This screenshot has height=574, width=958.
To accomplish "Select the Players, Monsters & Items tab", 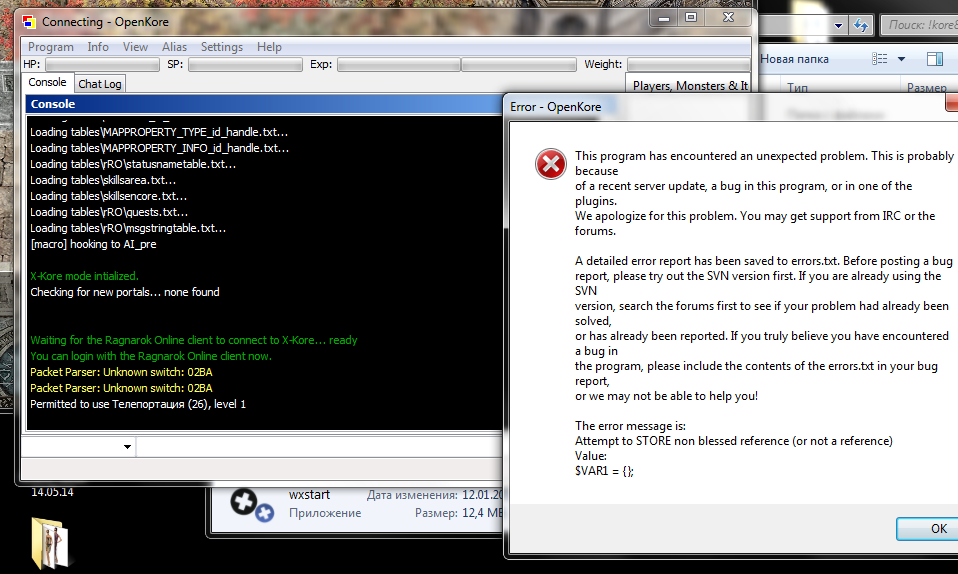I will click(x=689, y=86).
